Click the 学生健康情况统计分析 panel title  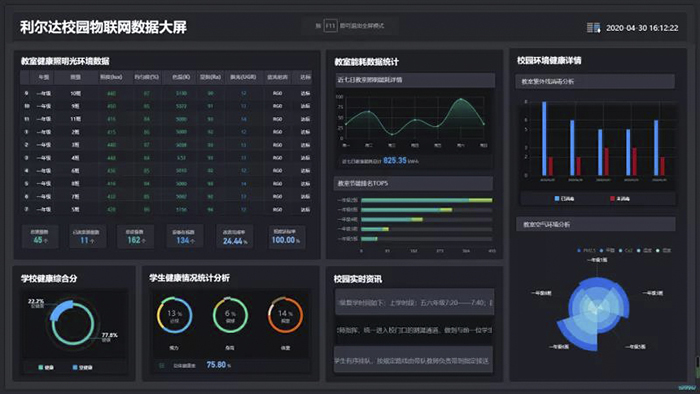[x=189, y=278]
